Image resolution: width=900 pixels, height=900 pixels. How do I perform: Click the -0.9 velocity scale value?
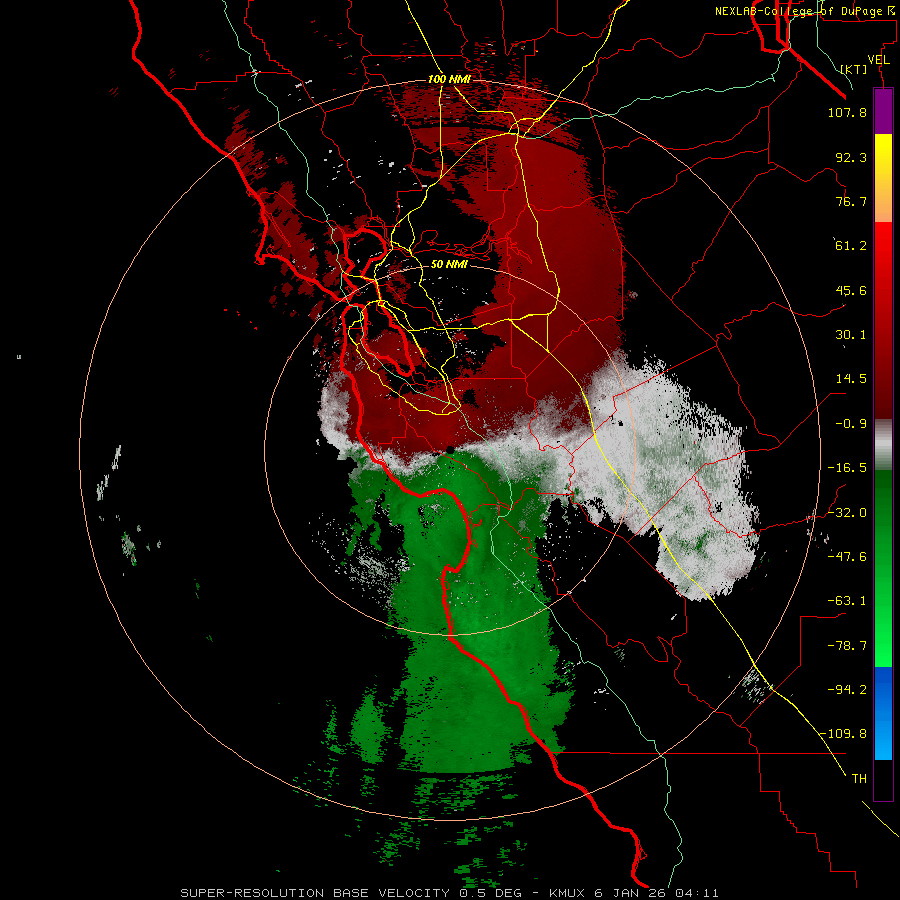pyautogui.click(x=851, y=424)
